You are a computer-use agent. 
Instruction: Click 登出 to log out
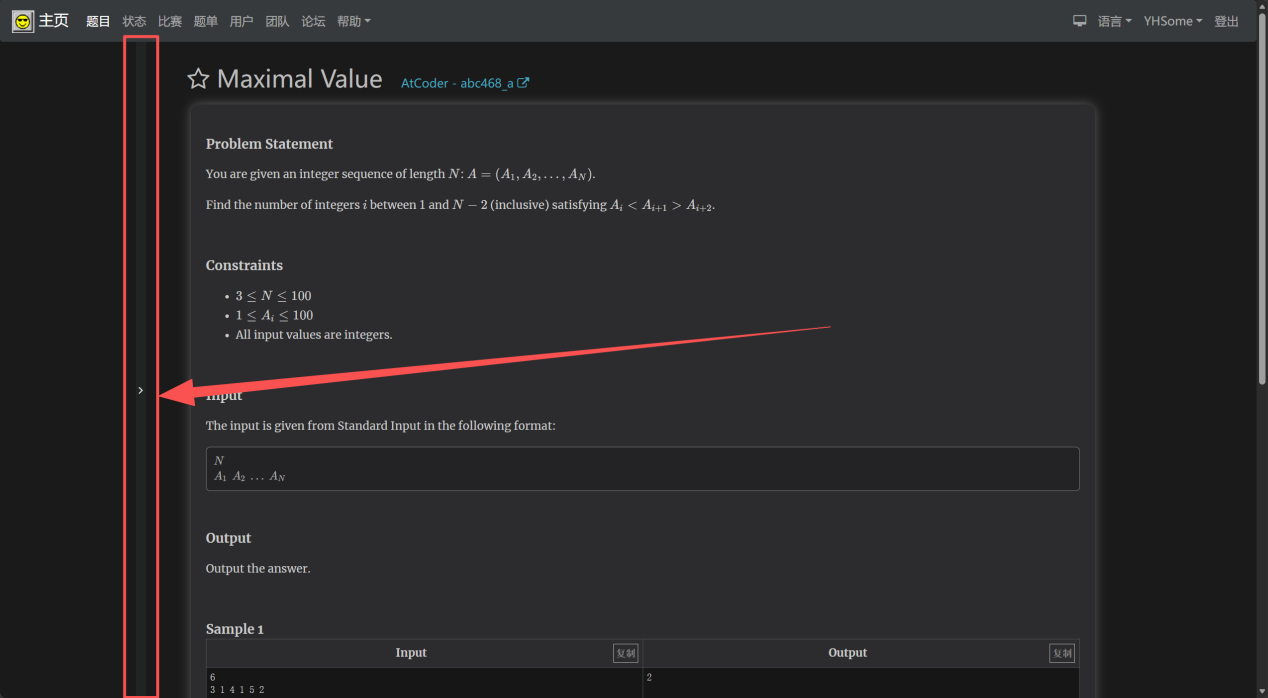click(x=1226, y=21)
